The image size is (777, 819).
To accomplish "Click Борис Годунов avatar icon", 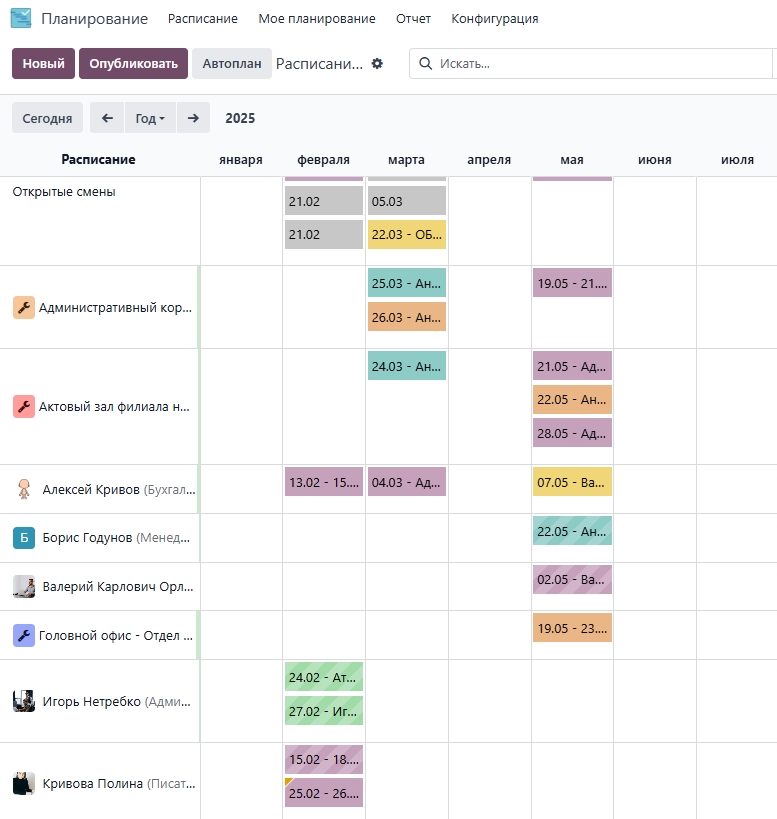I will [x=24, y=538].
